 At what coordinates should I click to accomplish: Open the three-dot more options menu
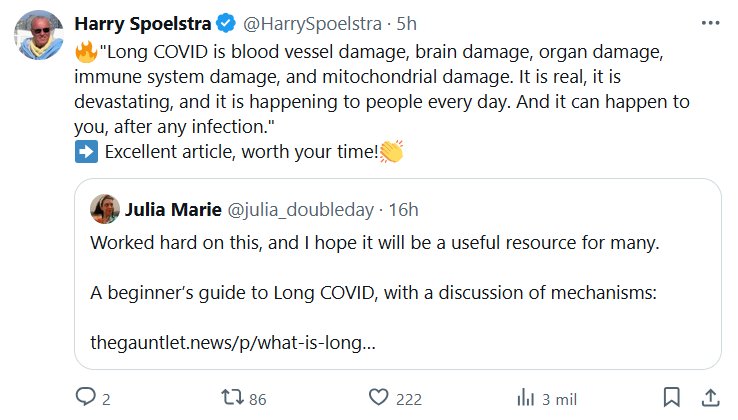pyautogui.click(x=708, y=21)
